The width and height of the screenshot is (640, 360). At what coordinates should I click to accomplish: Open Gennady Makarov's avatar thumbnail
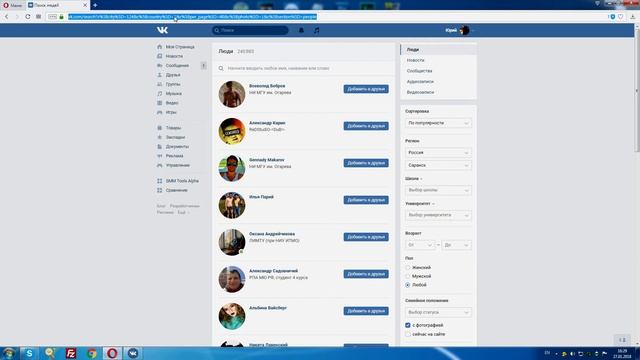[232, 168]
